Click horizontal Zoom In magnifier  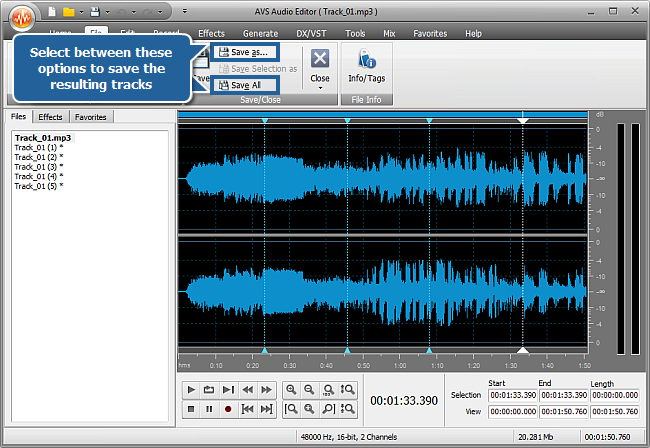(291, 390)
